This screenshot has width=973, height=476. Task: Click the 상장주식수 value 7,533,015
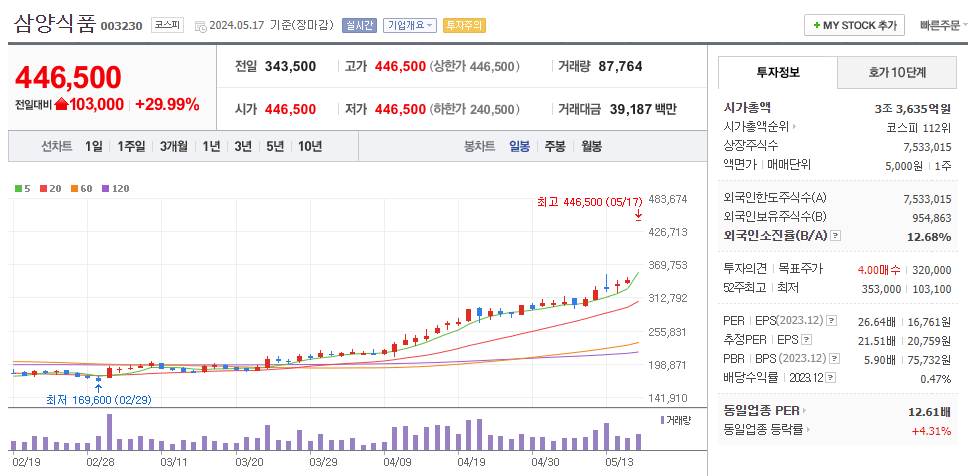coord(927,146)
